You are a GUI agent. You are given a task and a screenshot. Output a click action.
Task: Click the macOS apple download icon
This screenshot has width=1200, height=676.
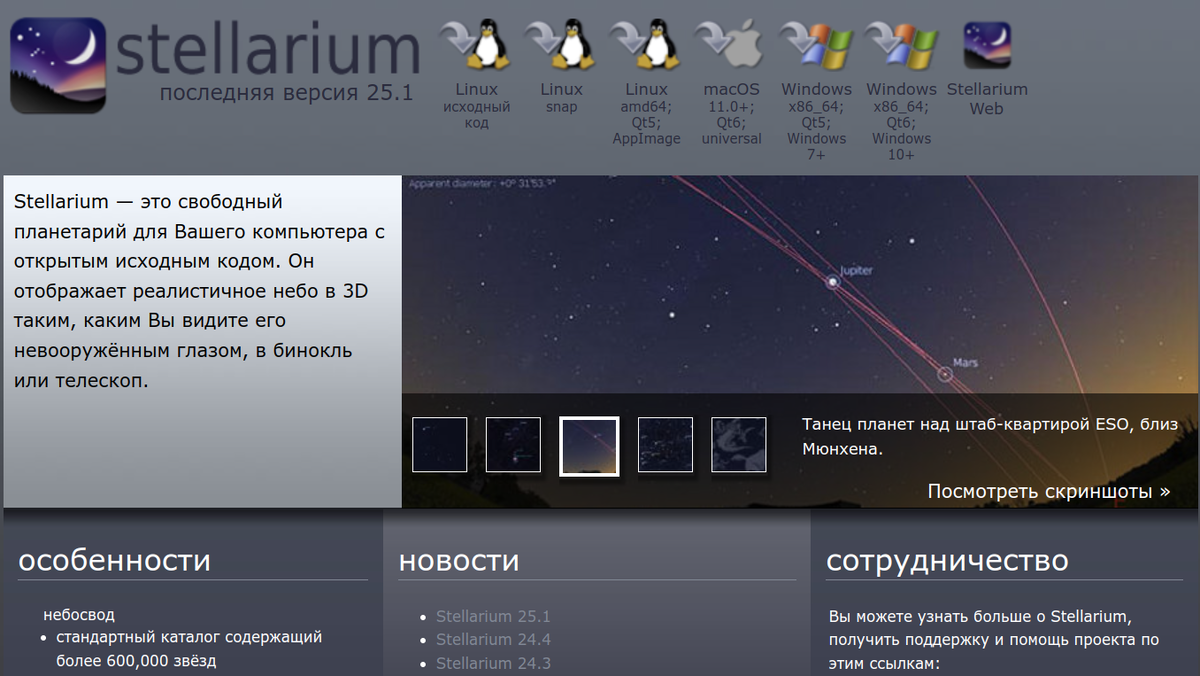(x=731, y=44)
